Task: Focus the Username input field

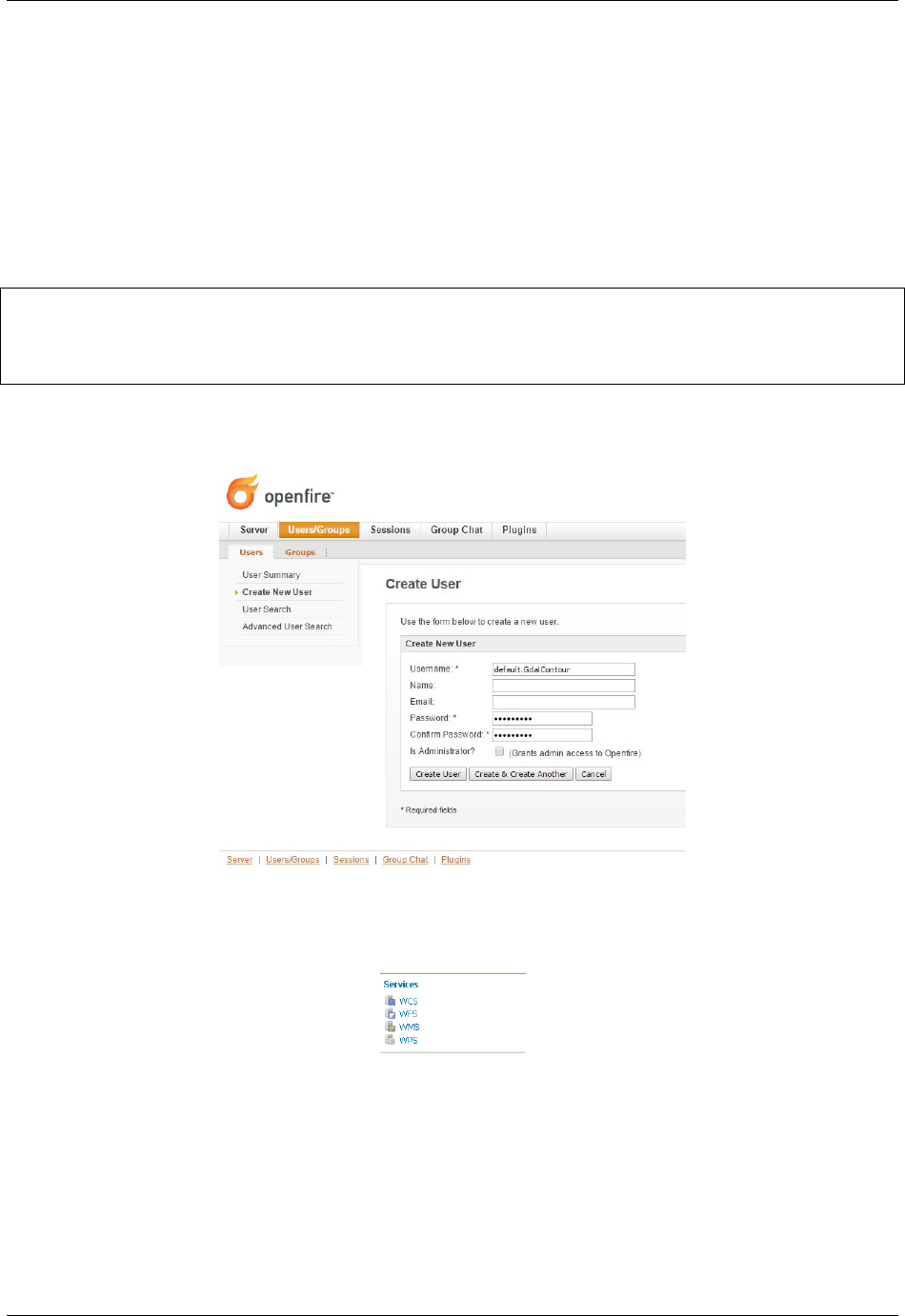Action: [x=563, y=669]
